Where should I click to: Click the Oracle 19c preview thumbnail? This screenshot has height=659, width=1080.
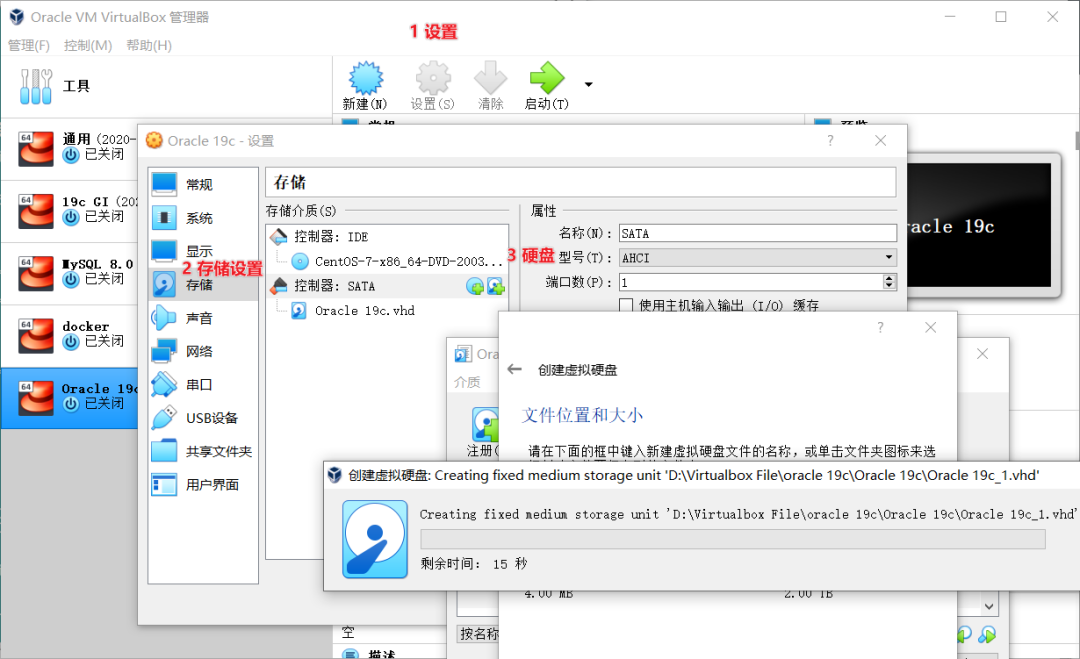click(x=979, y=225)
